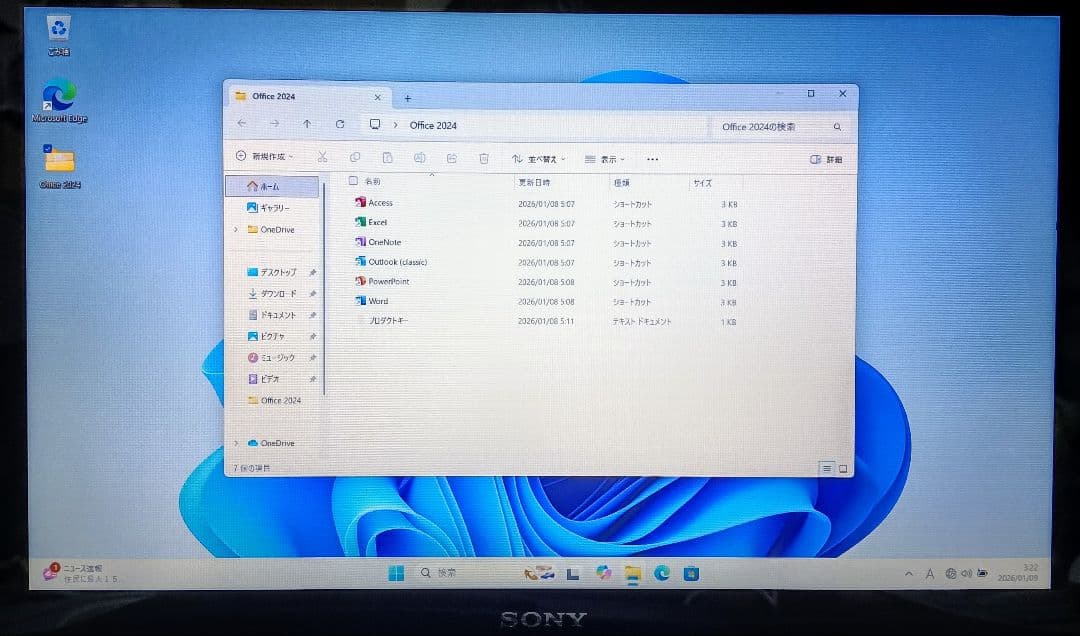Navigate up with the up arrow button

(307, 124)
